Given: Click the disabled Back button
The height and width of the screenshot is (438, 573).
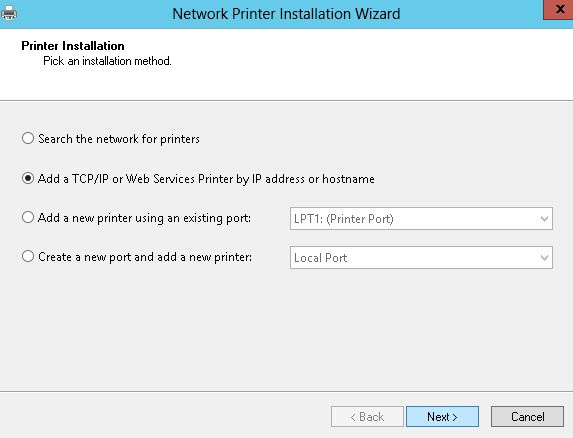Looking at the screenshot, I should coord(367,416).
